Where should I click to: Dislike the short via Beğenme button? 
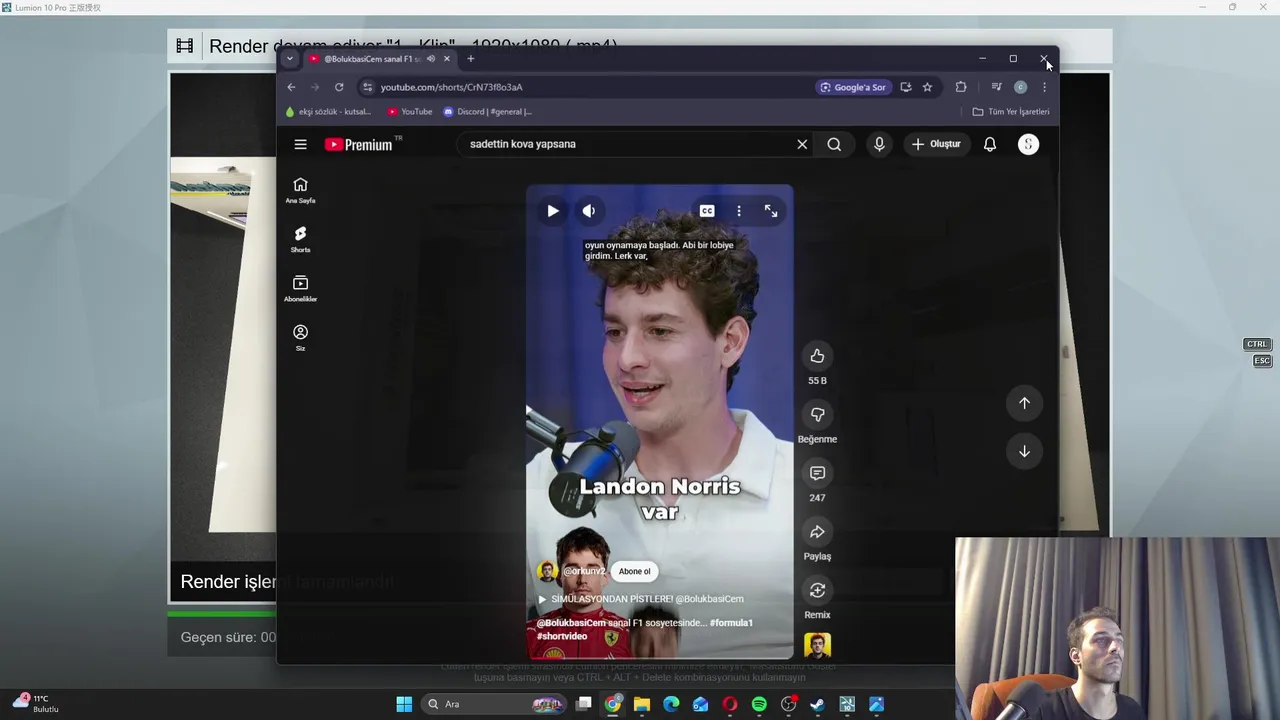point(817,414)
